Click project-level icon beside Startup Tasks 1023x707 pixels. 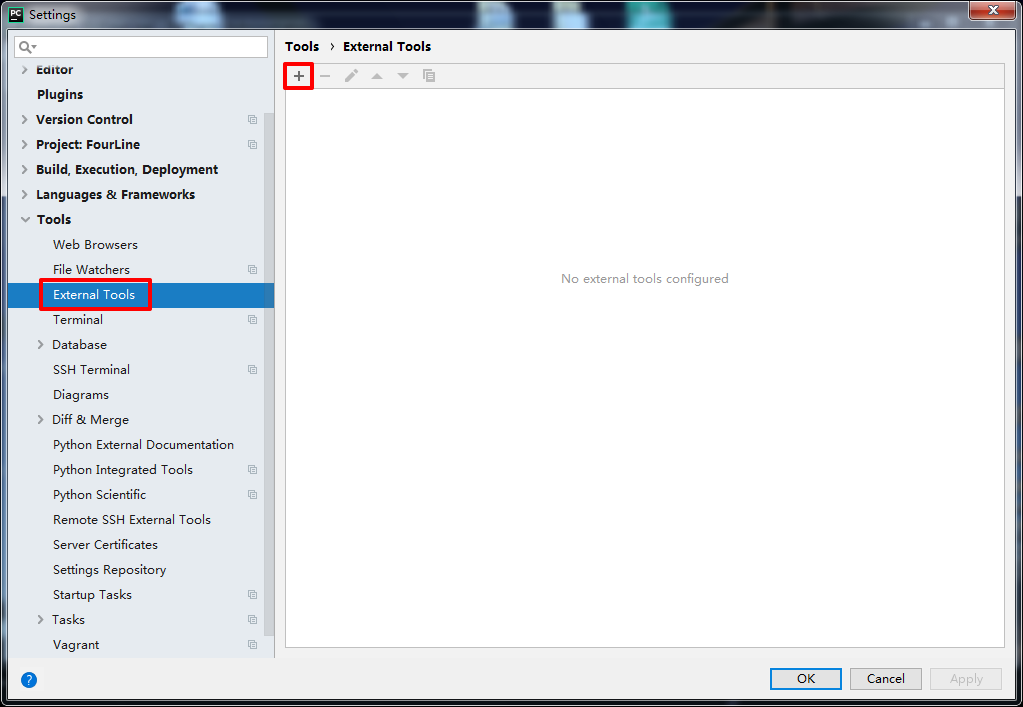tap(252, 595)
